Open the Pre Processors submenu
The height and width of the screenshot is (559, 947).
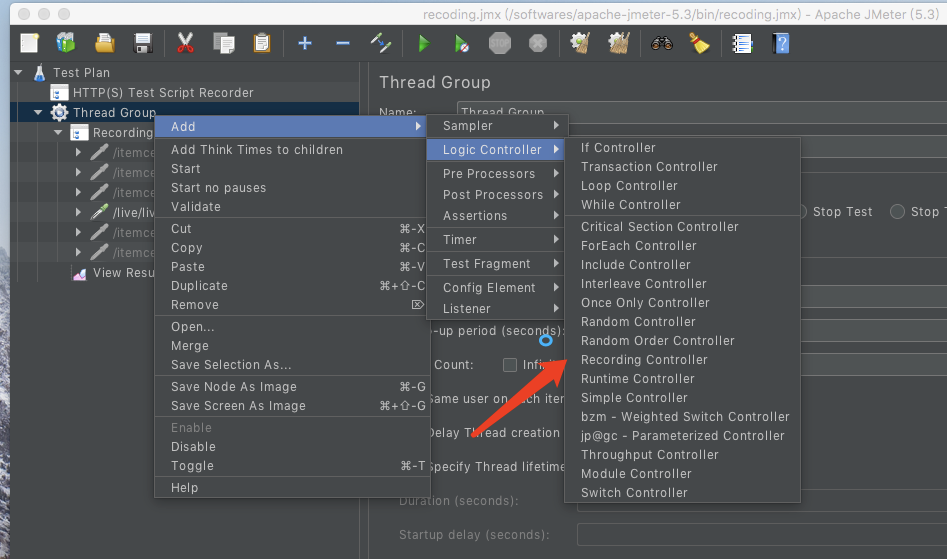495,174
